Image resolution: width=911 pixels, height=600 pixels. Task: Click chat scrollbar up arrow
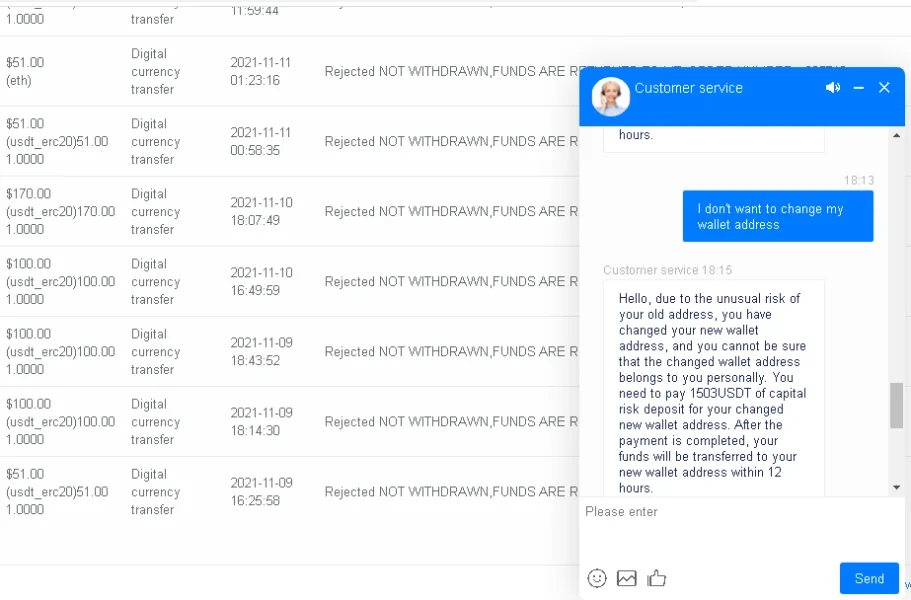pyautogui.click(x=896, y=135)
